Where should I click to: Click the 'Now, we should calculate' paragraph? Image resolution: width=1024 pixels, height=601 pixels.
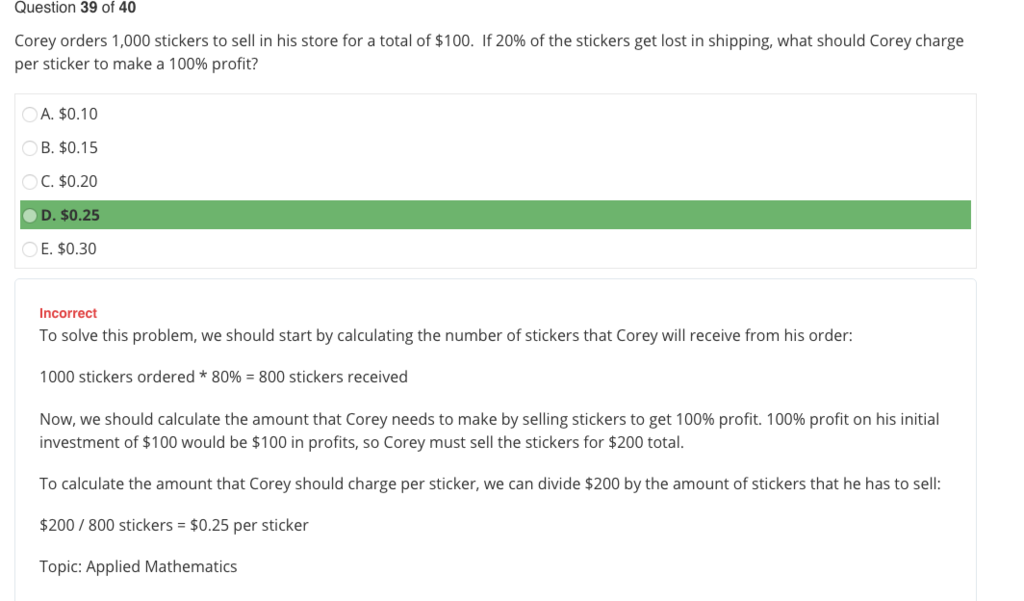click(x=488, y=431)
